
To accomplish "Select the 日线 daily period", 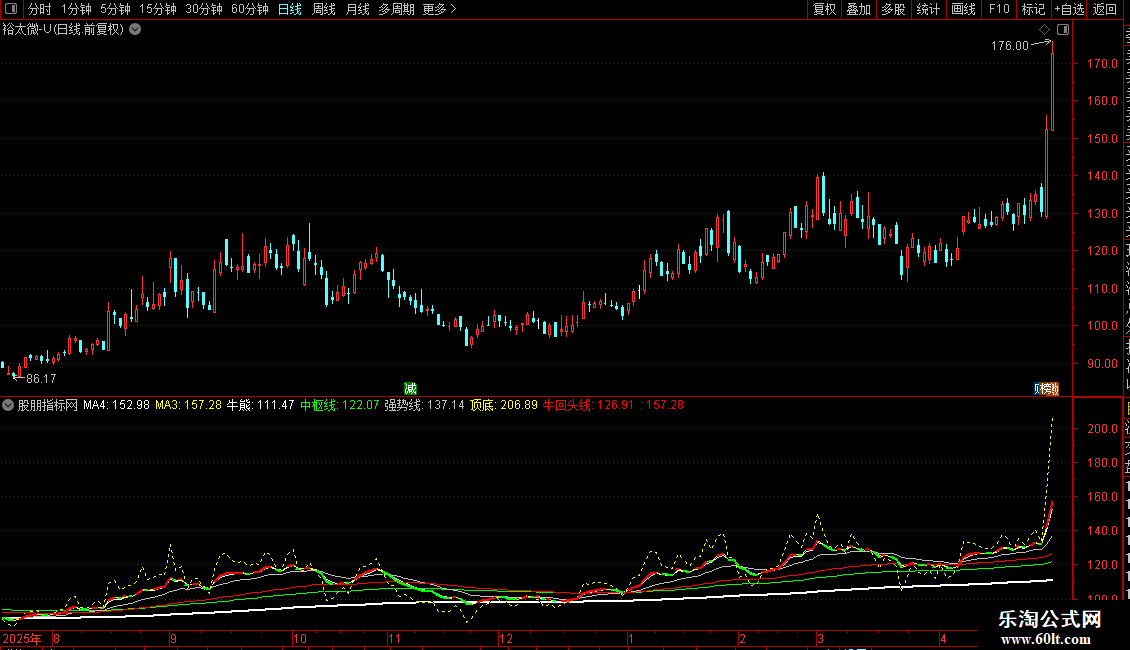I will point(290,9).
